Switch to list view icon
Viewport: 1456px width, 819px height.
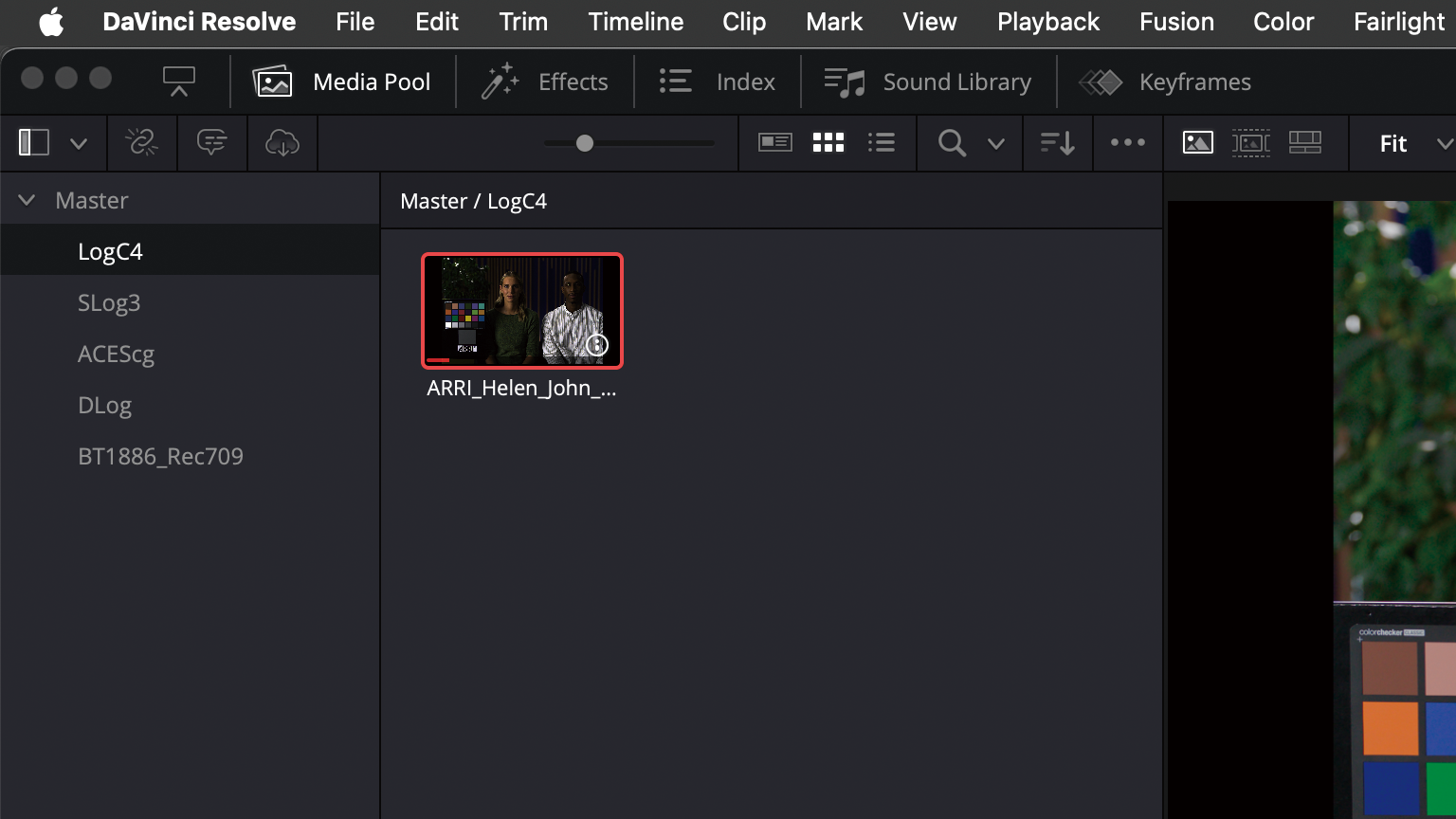click(x=882, y=142)
